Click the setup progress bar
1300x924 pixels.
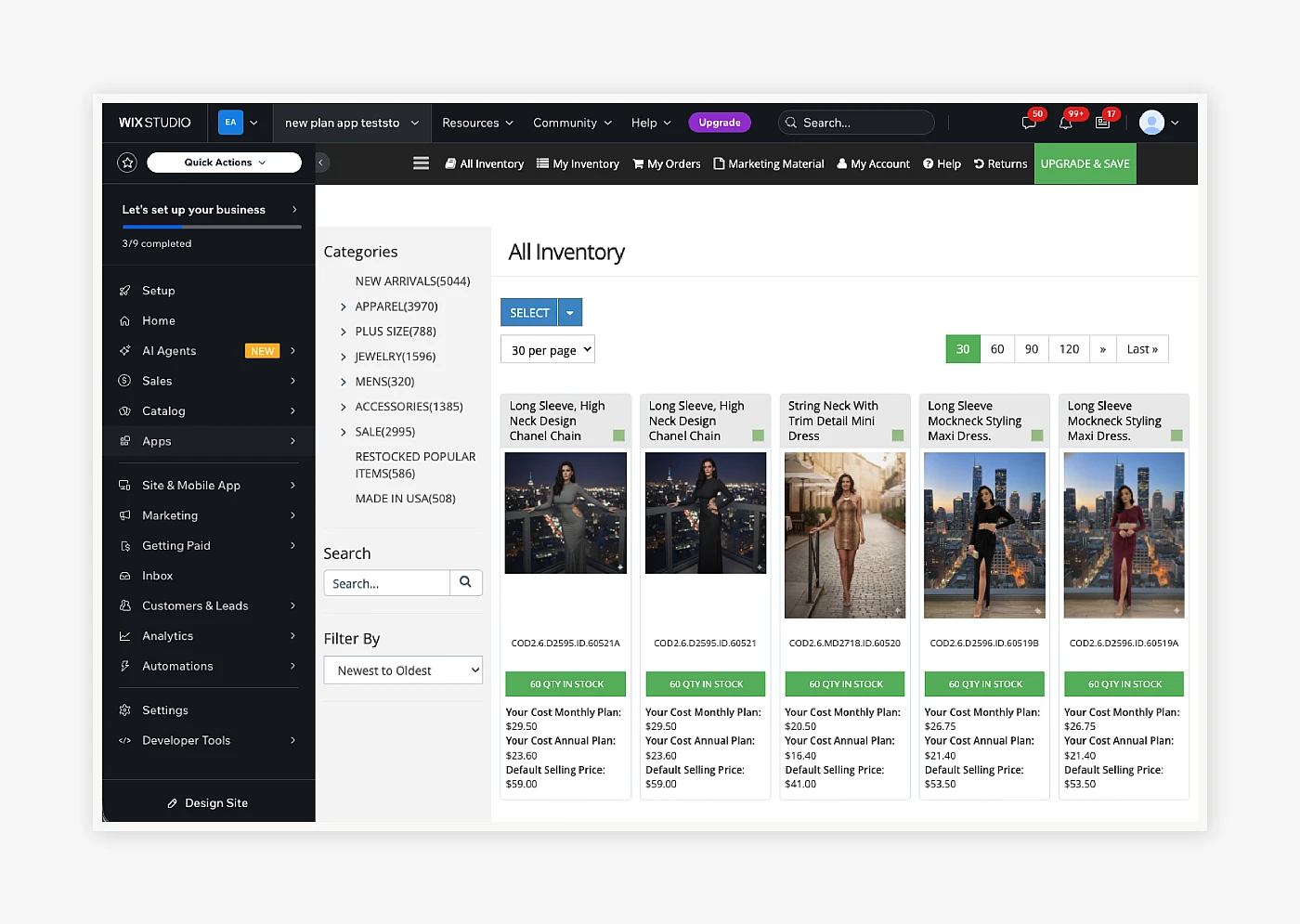212,227
